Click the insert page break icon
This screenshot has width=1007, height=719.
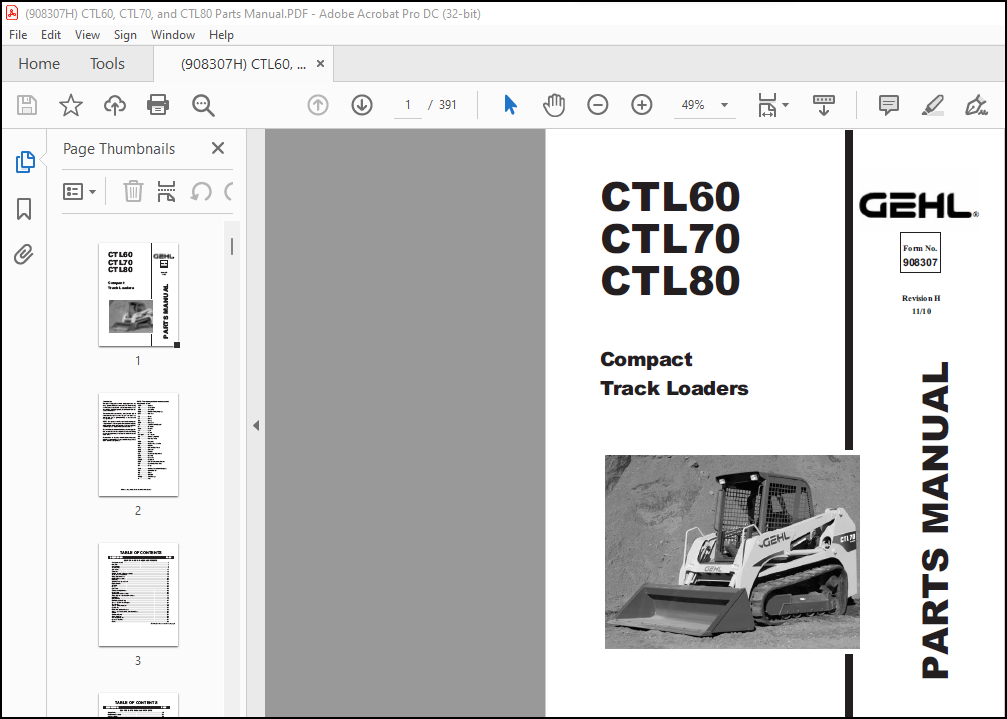click(x=166, y=191)
